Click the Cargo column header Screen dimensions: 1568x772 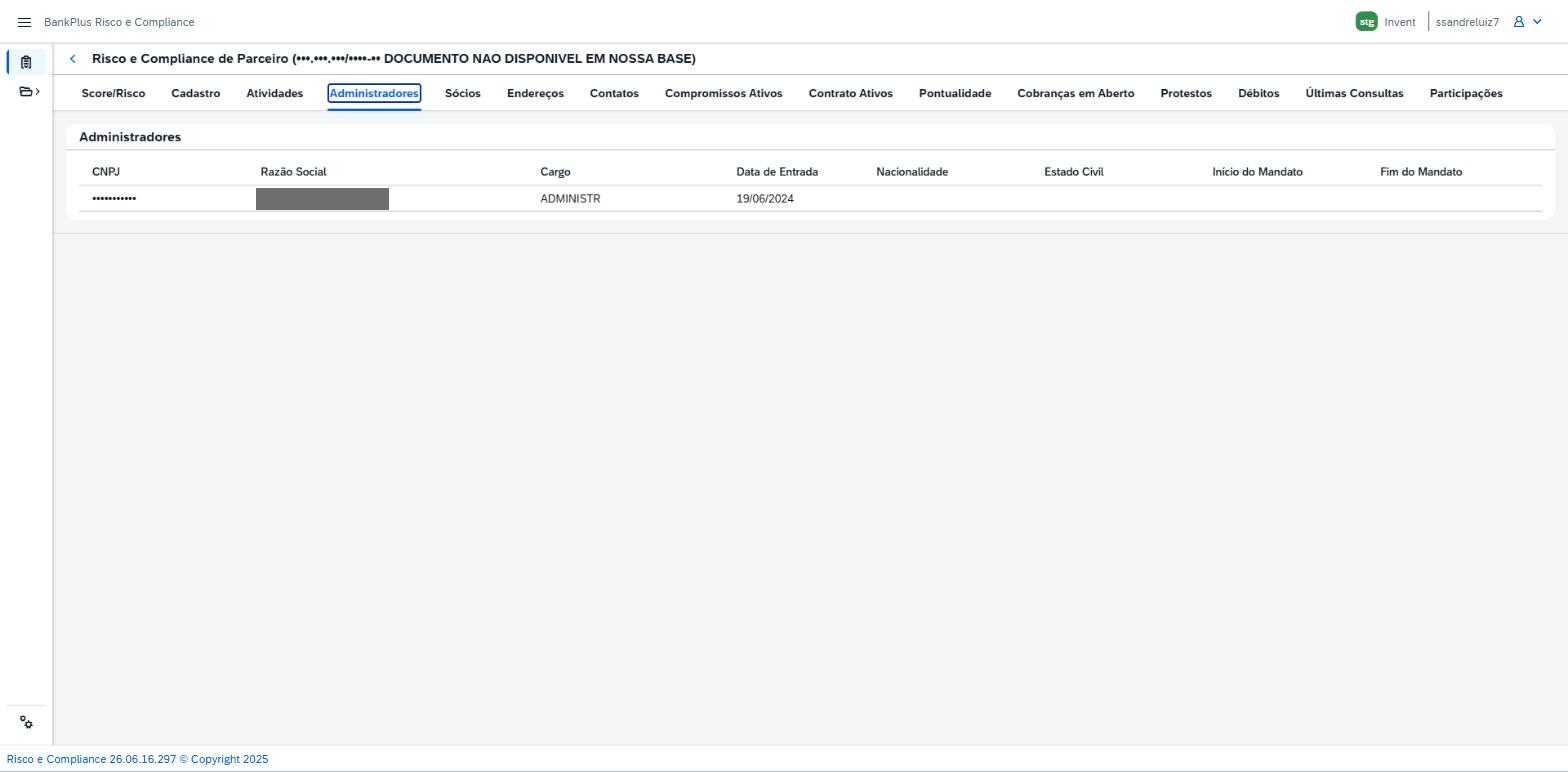(x=555, y=172)
